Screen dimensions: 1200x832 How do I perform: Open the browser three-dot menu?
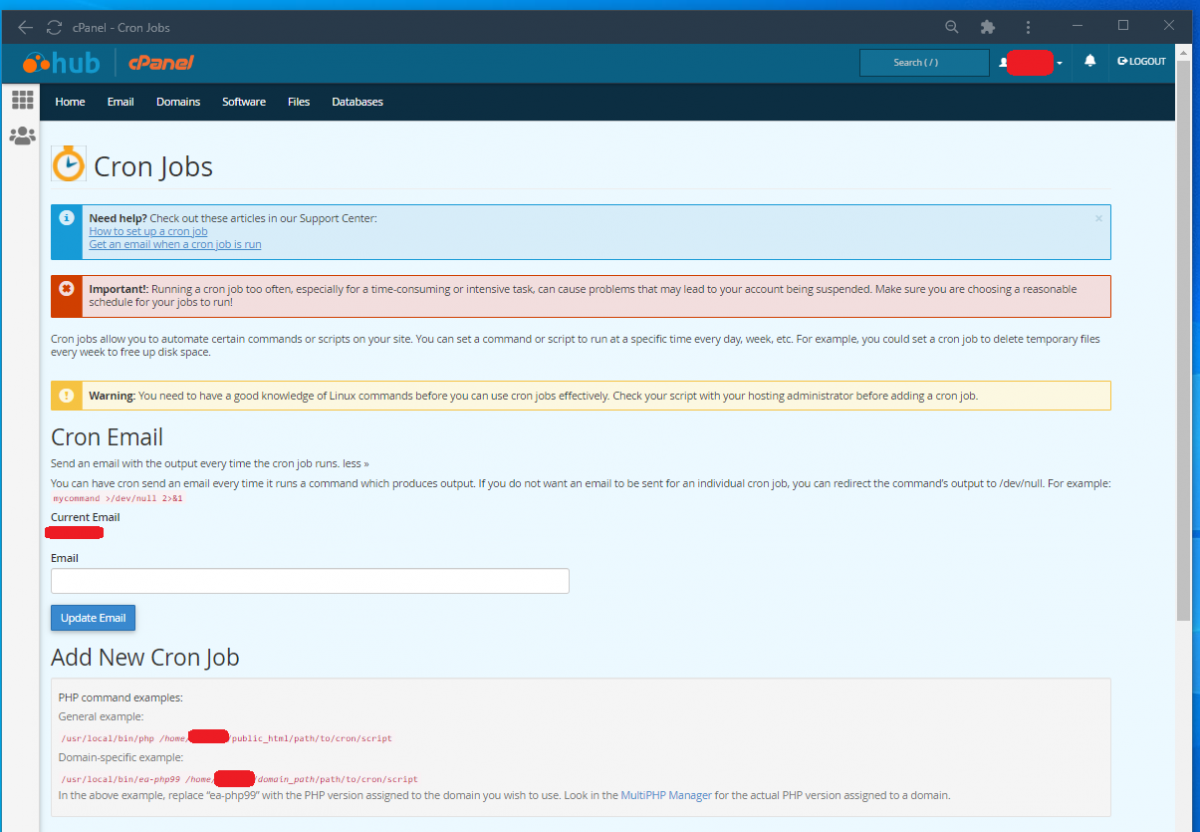click(x=1028, y=27)
